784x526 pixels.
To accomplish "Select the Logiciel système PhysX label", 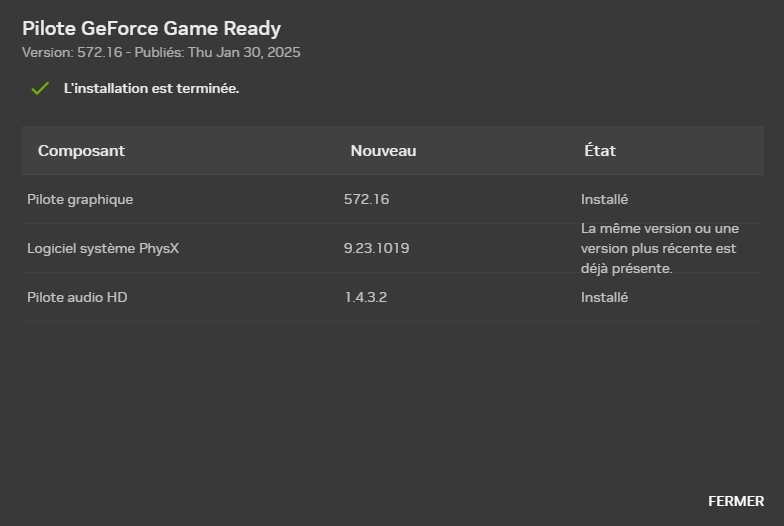I will click(x=103, y=248).
